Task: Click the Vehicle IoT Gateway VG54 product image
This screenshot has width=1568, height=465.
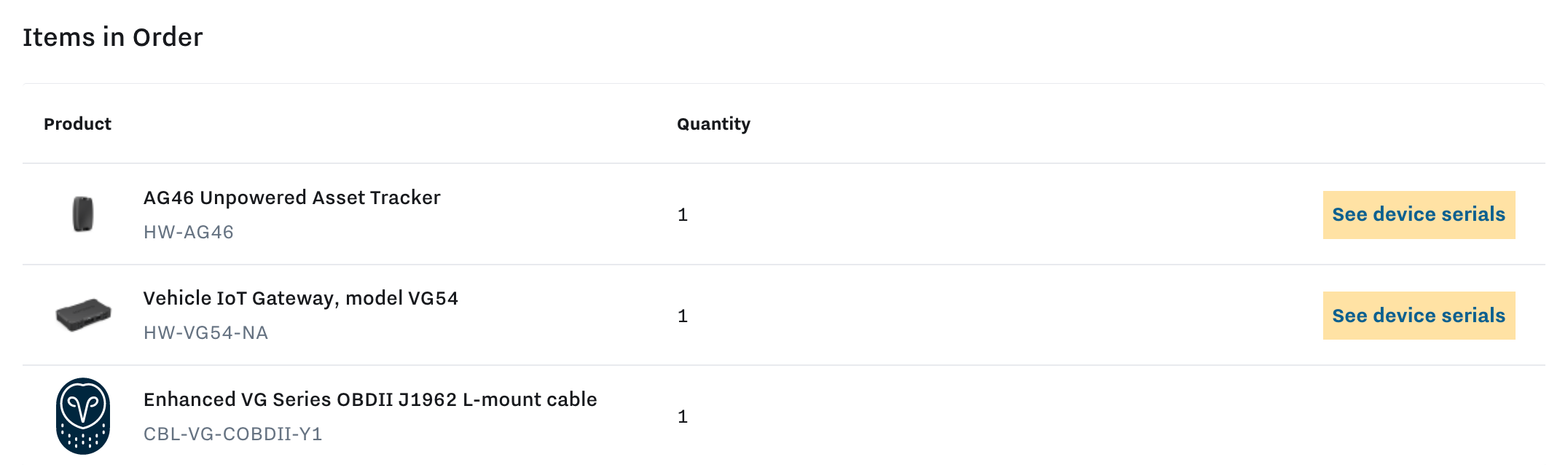Action: (83, 316)
